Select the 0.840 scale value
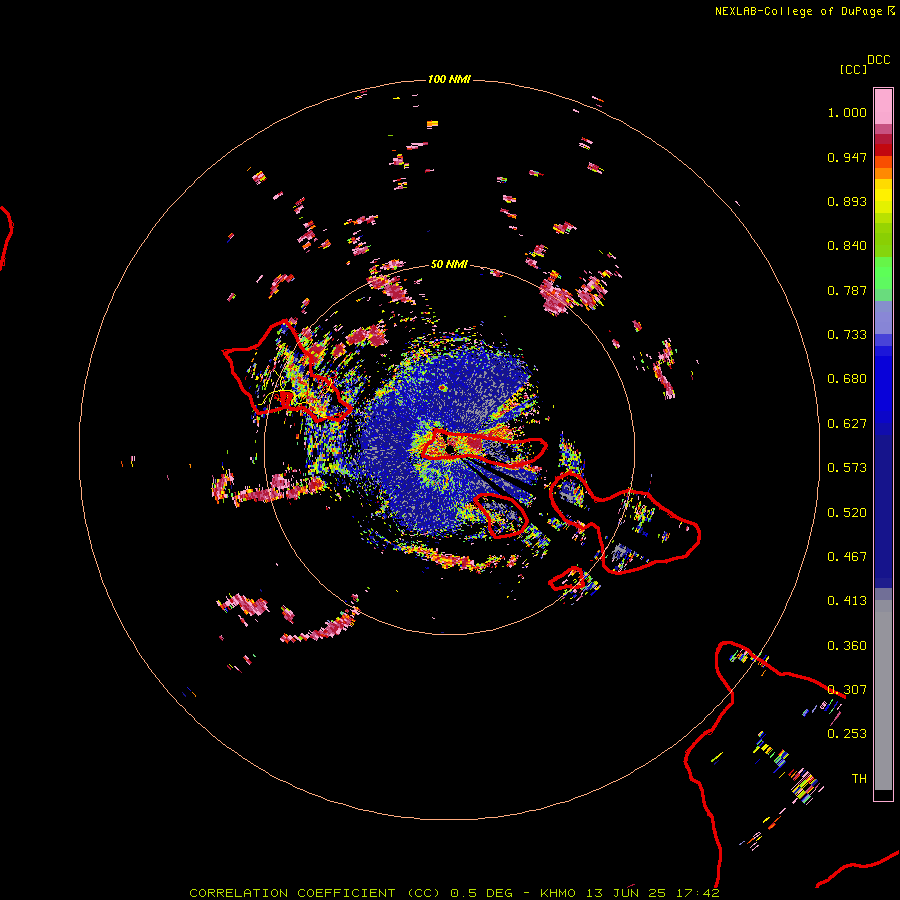 tap(847, 246)
